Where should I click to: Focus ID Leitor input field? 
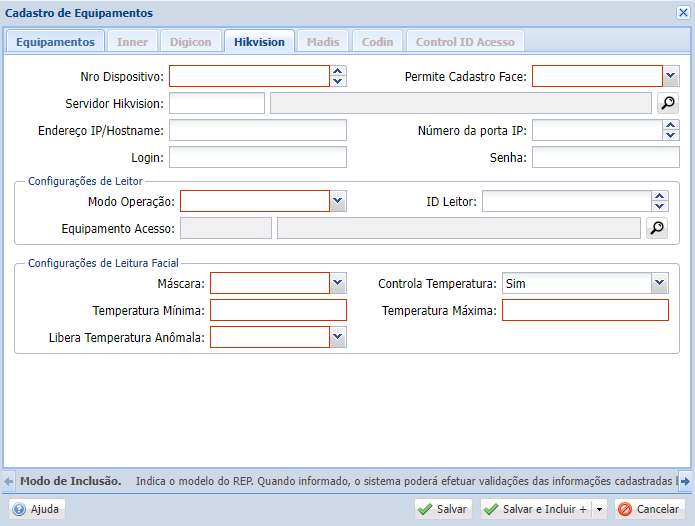click(x=567, y=201)
